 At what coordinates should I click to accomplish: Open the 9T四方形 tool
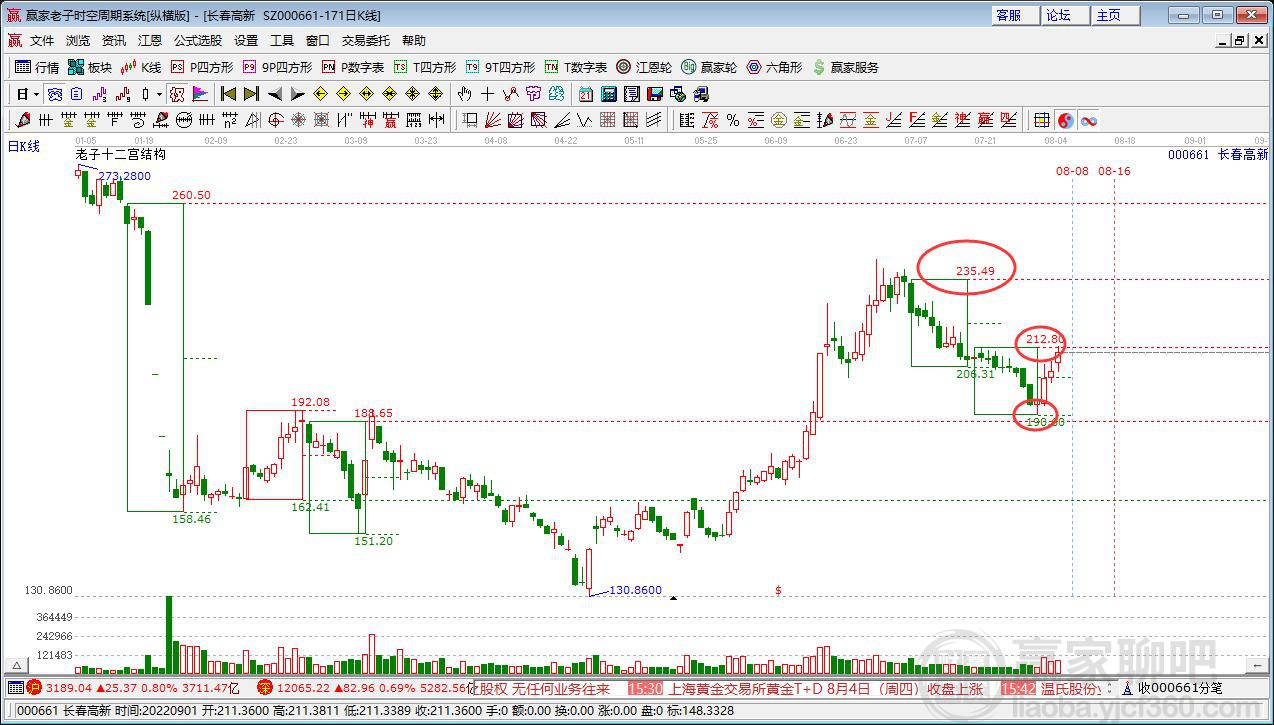point(500,68)
